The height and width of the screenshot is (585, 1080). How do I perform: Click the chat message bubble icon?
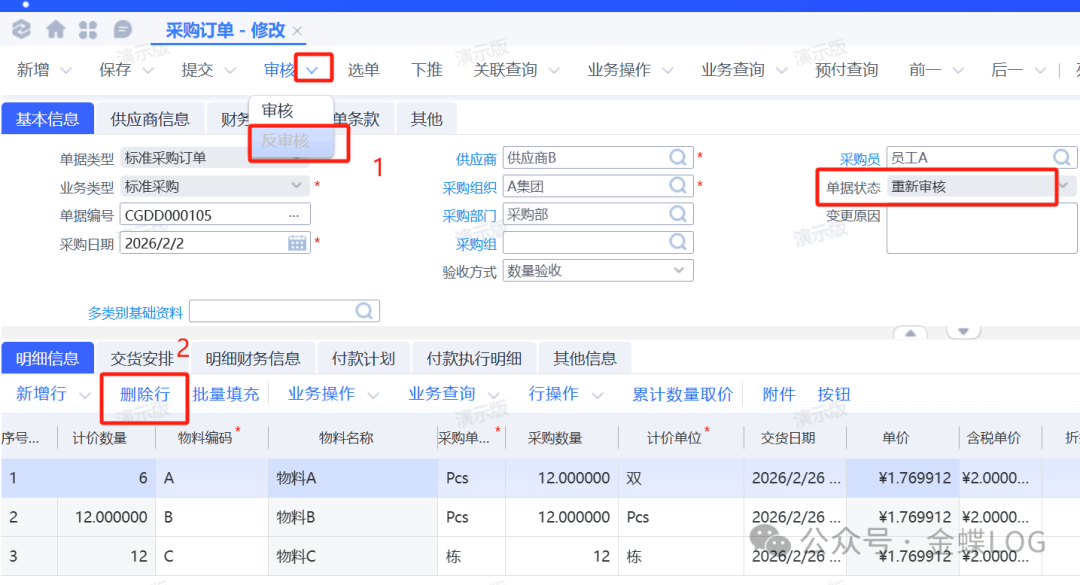122,30
